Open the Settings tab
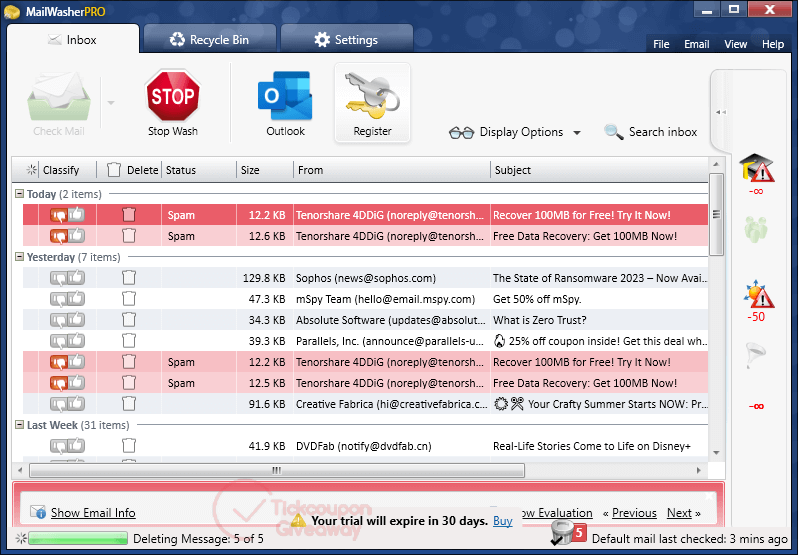 (x=346, y=39)
